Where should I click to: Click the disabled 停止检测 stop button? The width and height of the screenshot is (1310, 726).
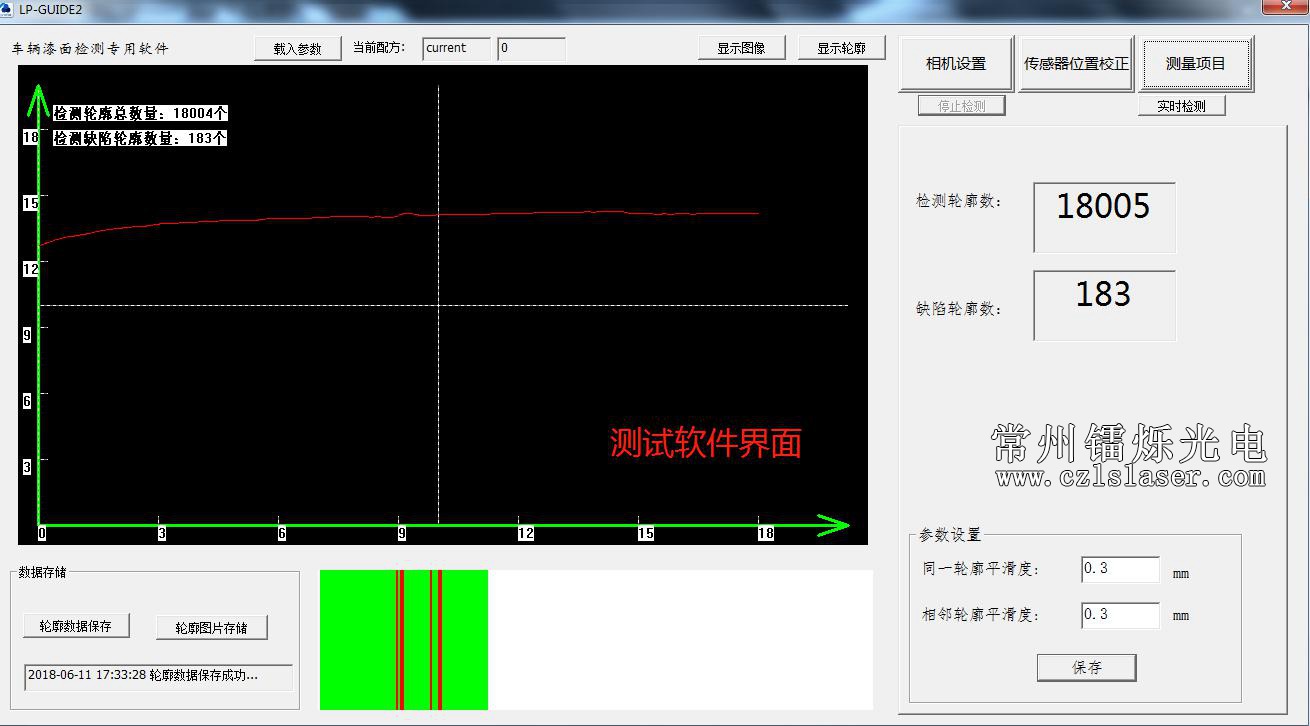click(960, 104)
